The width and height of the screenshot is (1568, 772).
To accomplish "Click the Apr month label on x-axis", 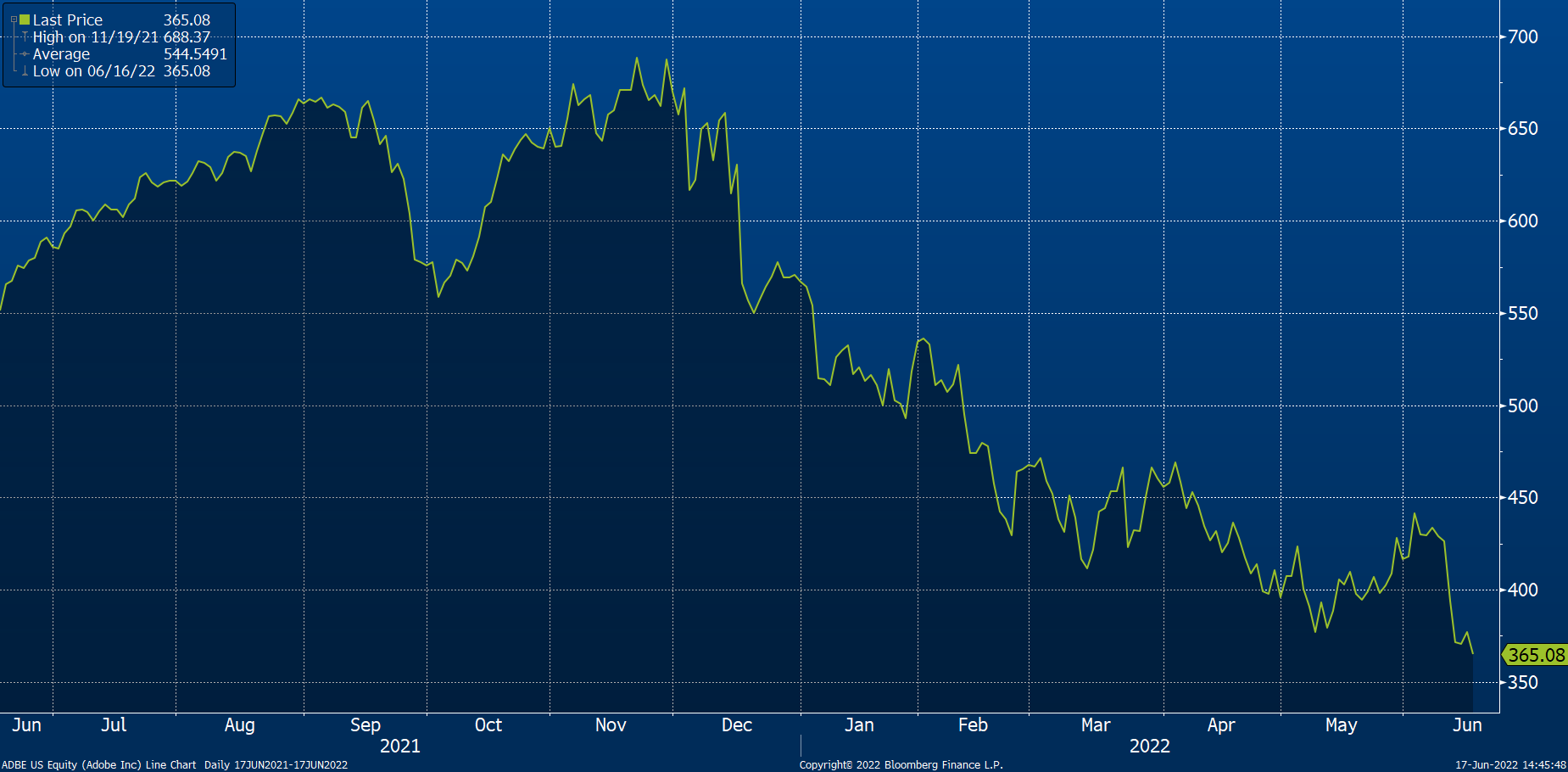I will click(x=1221, y=725).
